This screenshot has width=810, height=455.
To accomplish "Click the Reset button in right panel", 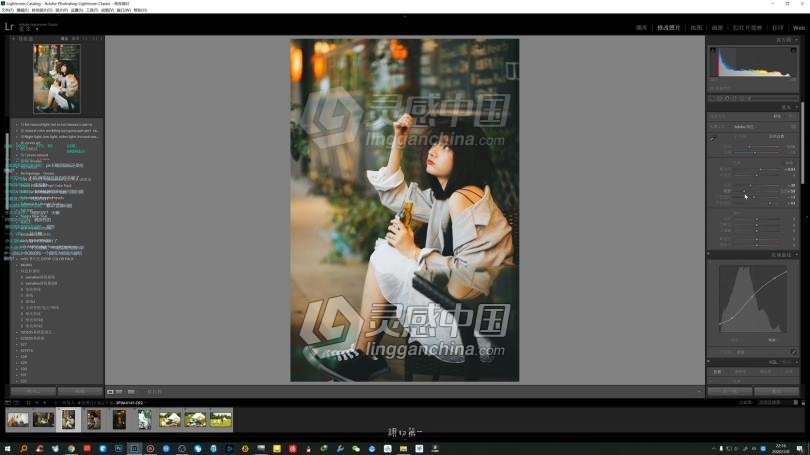I will (x=776, y=391).
